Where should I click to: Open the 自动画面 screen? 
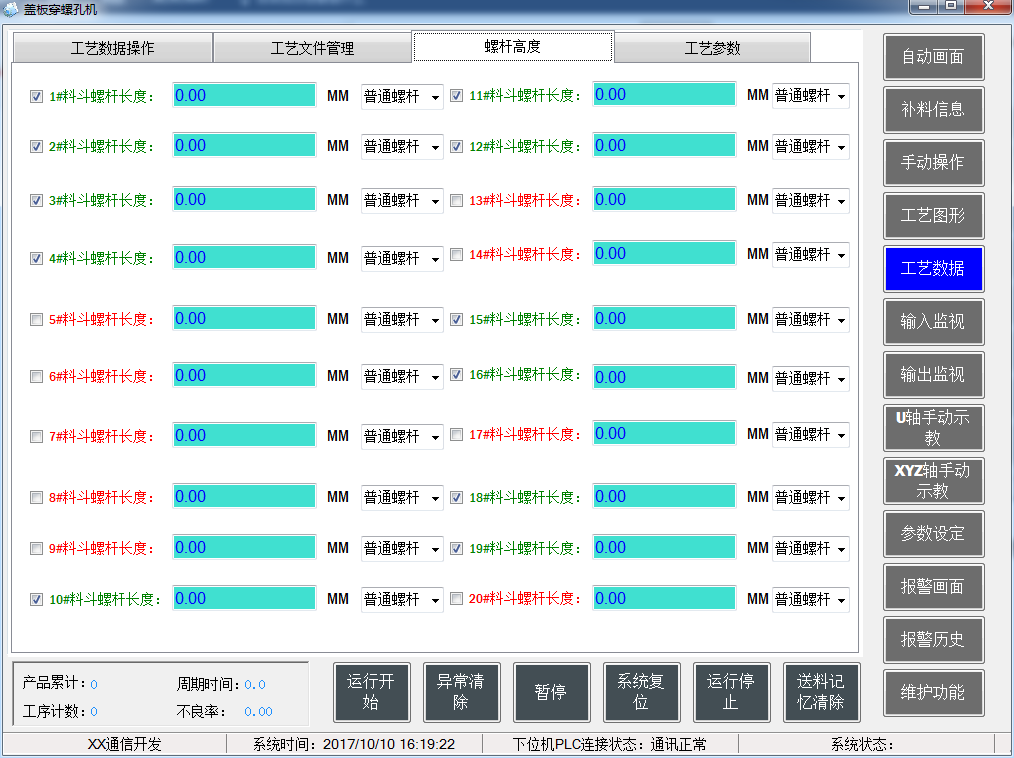[933, 57]
